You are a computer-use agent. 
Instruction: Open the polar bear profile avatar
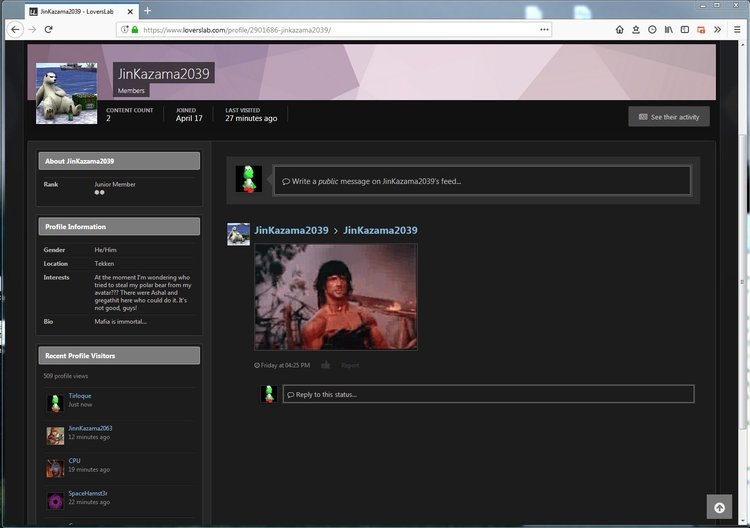(66, 93)
